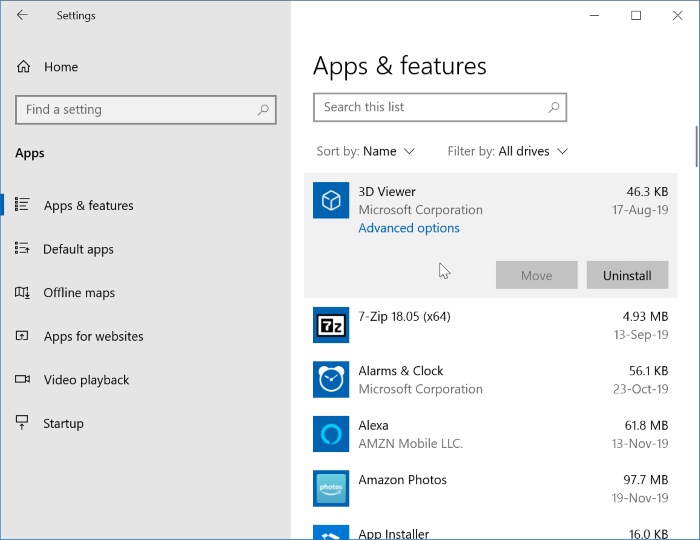Click AMZN Mobile LLC. publisher text
Image resolution: width=700 pixels, height=540 pixels.
411,444
